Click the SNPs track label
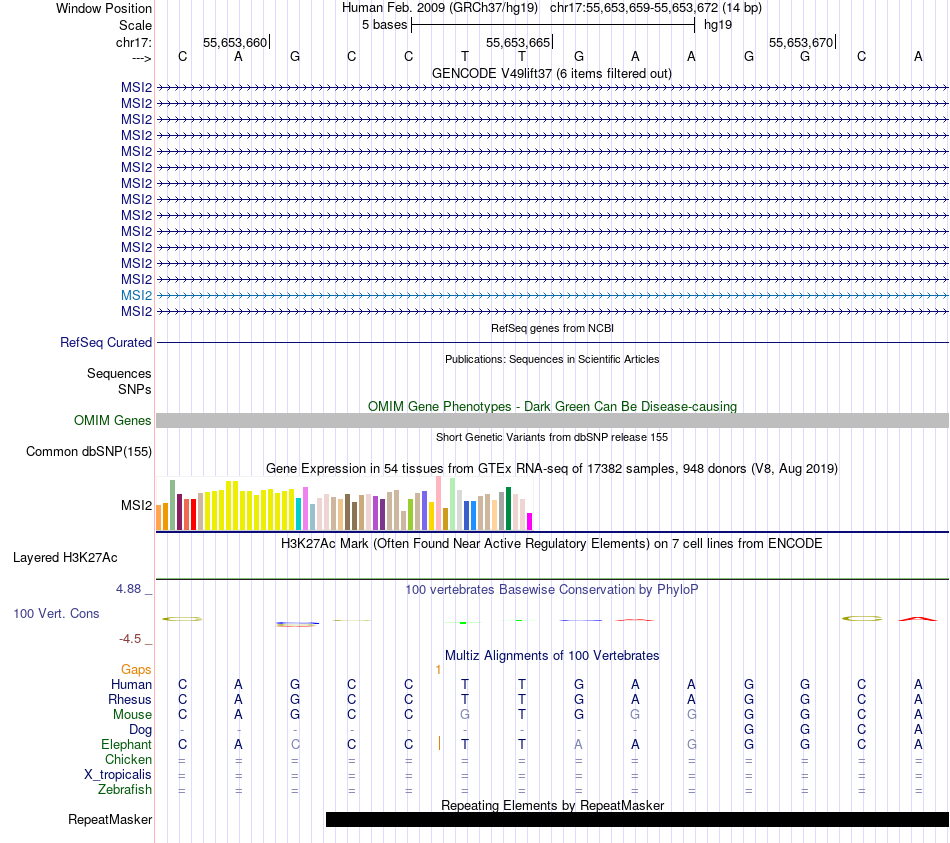950x843 pixels. pos(135,389)
